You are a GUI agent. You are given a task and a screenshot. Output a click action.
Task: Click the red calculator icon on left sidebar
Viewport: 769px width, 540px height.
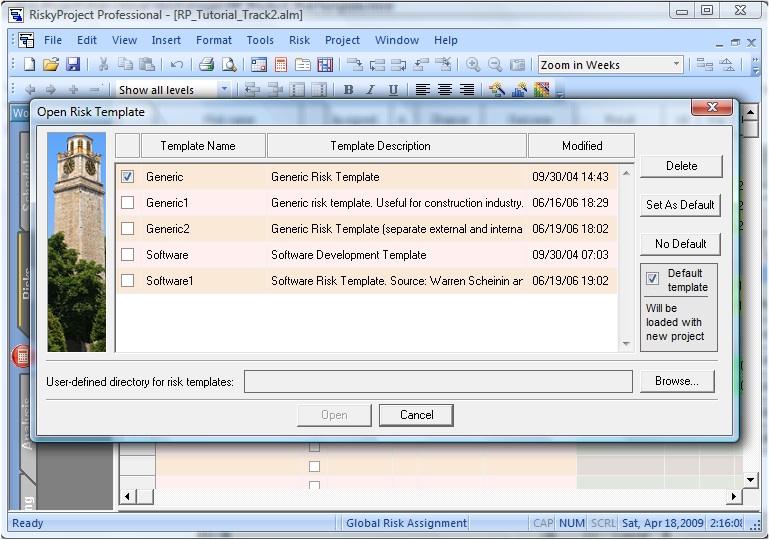click(22, 356)
